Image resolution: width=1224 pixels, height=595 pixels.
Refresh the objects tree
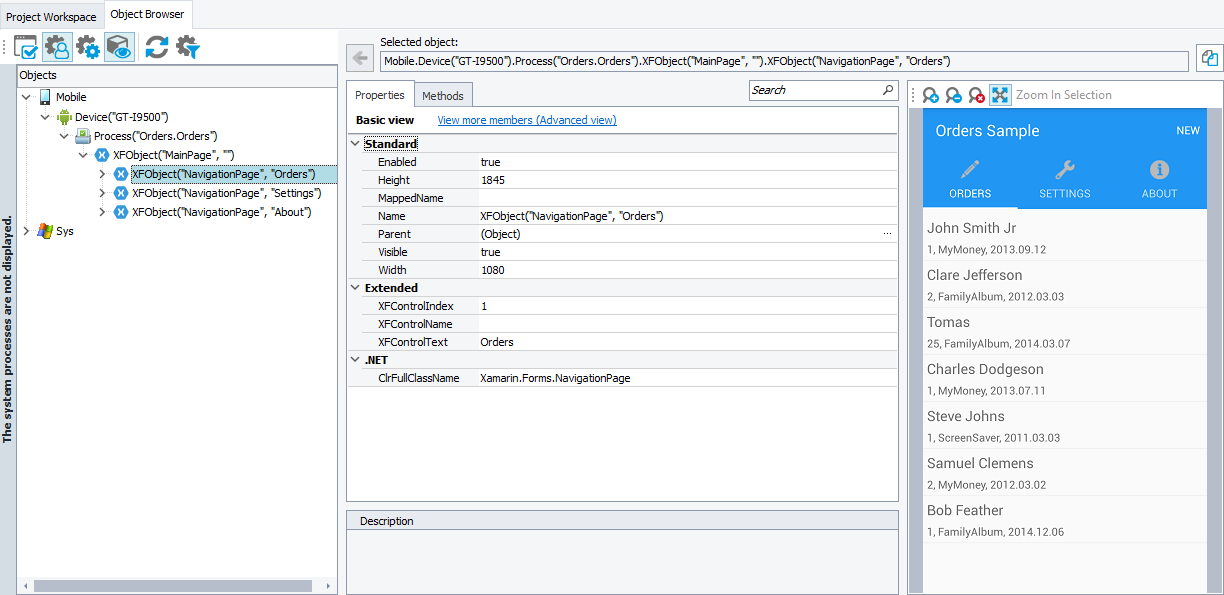[x=156, y=47]
